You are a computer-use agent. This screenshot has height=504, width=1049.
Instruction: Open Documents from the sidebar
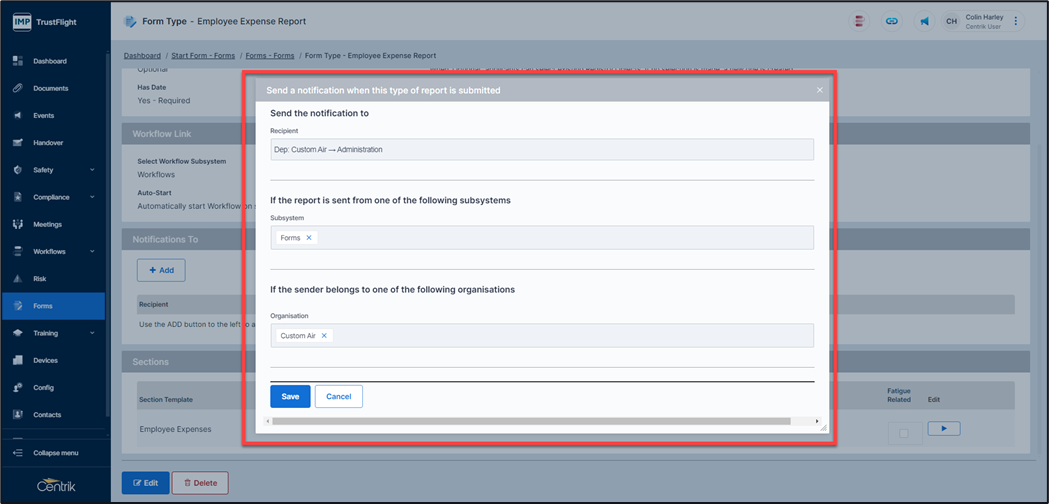(x=18, y=88)
